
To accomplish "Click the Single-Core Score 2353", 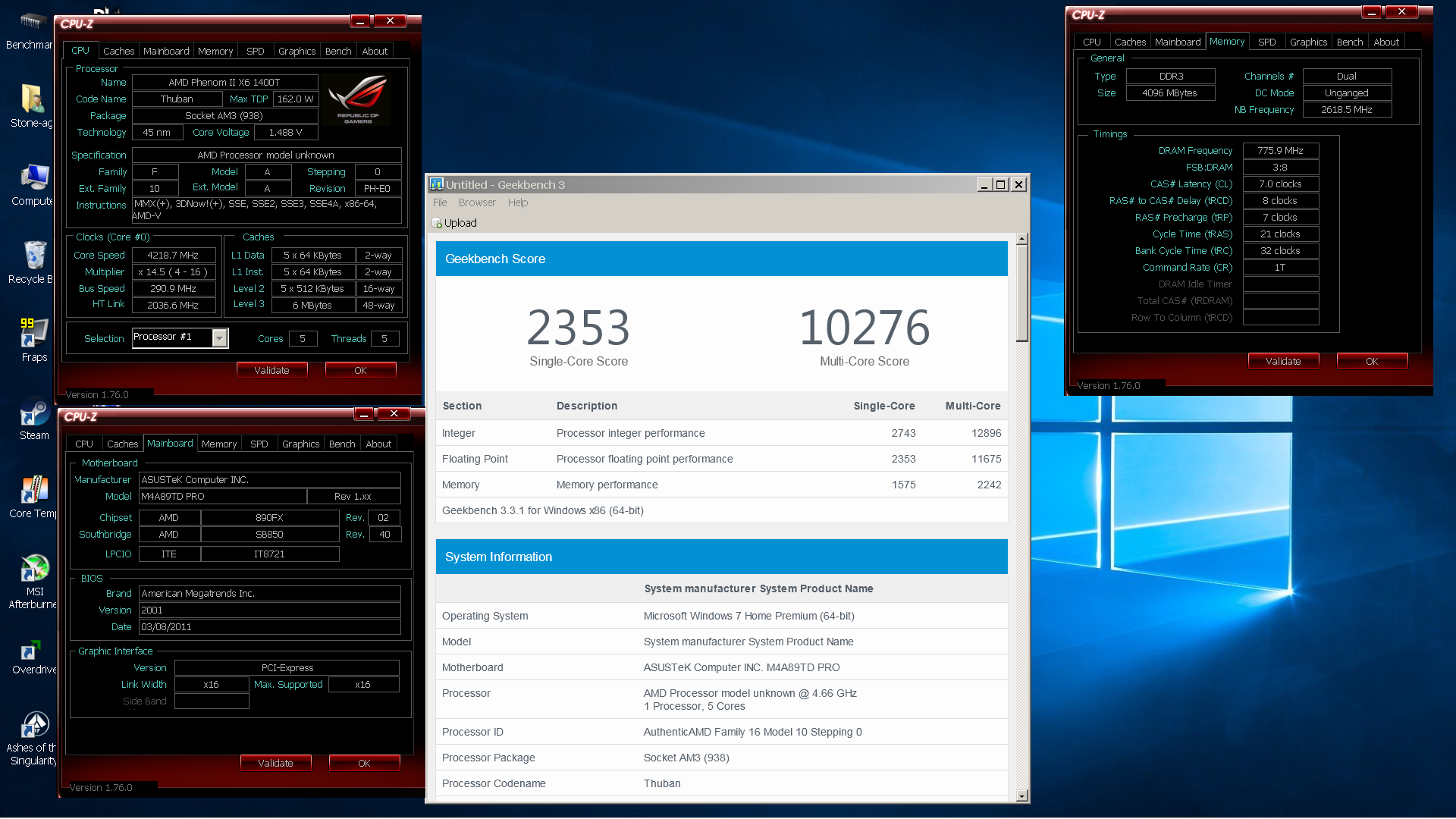I will pos(579,328).
